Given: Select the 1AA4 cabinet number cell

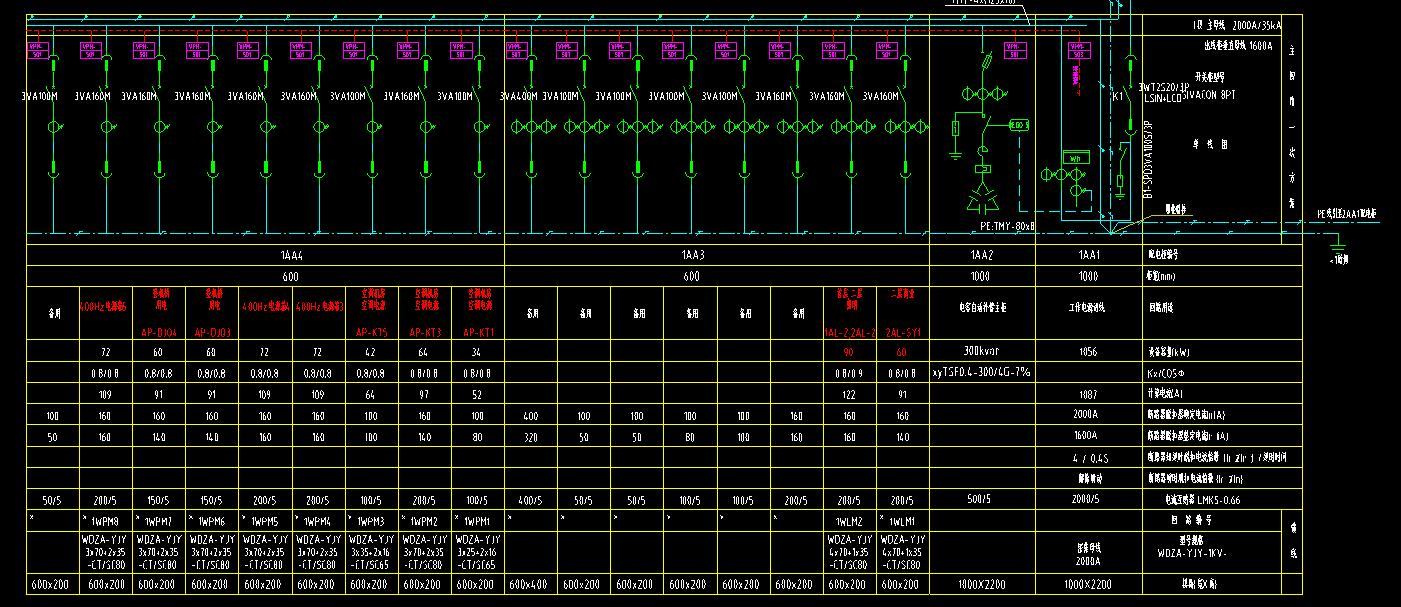Looking at the screenshot, I should coord(265,256).
